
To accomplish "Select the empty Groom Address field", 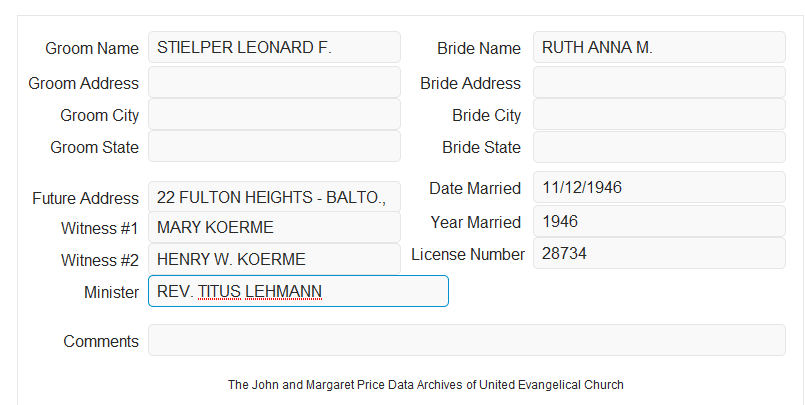I will (x=274, y=82).
